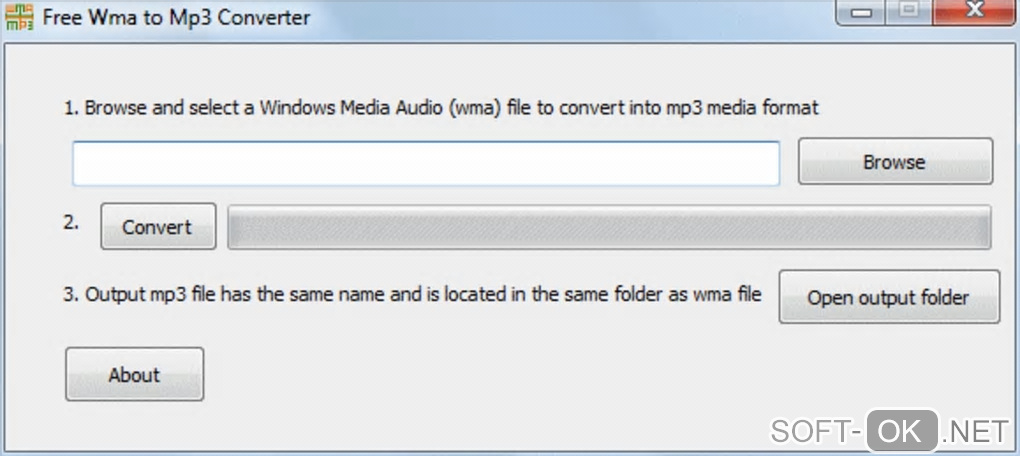Click the "OK" badge in the watermark

(902, 431)
